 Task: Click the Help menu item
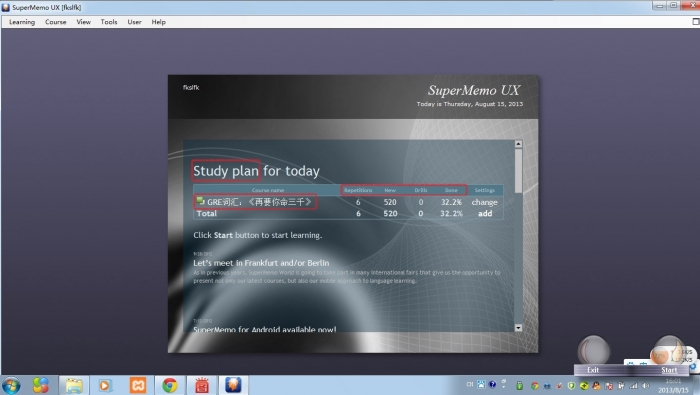click(158, 22)
